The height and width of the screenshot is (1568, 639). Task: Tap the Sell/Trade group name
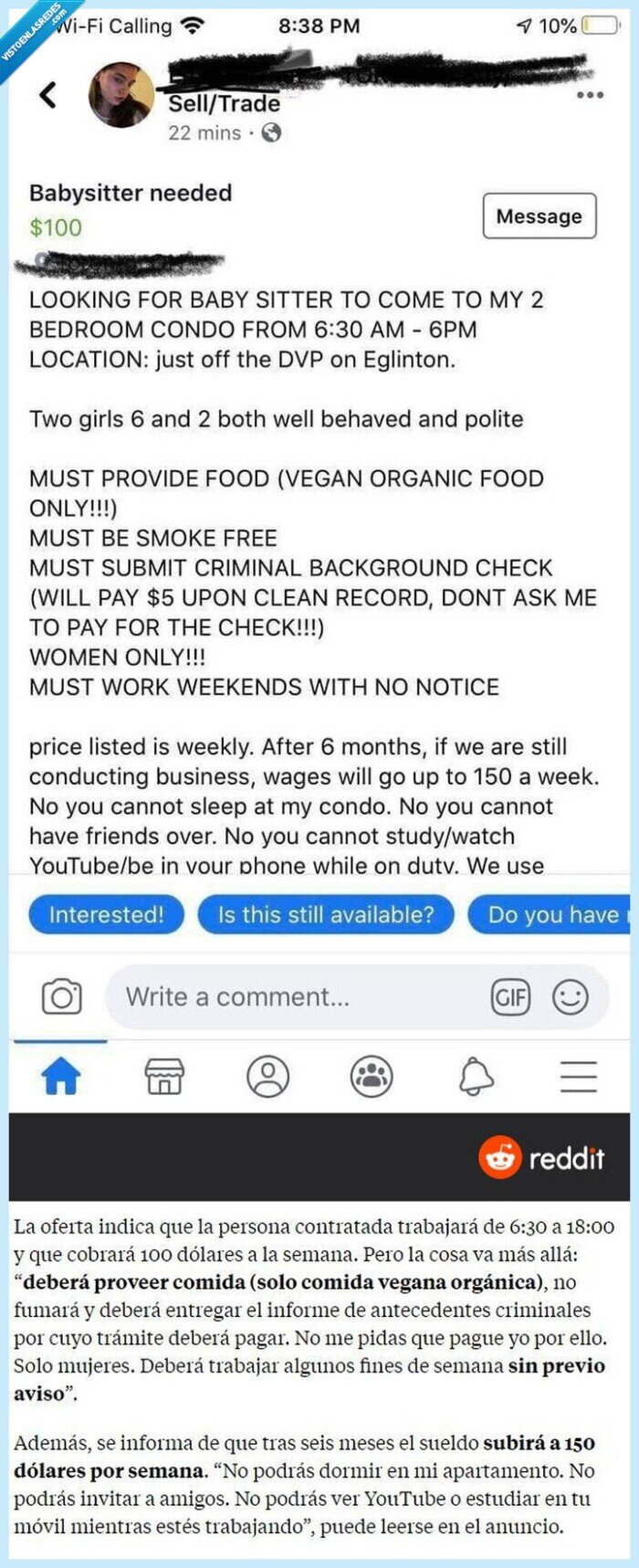[x=224, y=104]
